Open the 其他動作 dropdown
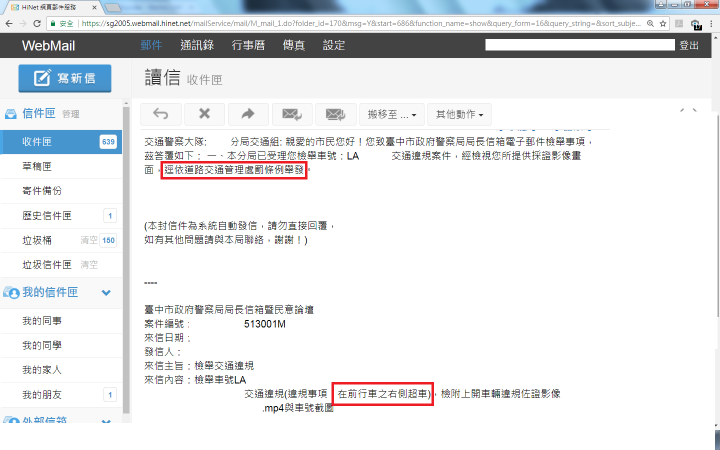Viewport: 720px width, 450px height. tap(459, 114)
